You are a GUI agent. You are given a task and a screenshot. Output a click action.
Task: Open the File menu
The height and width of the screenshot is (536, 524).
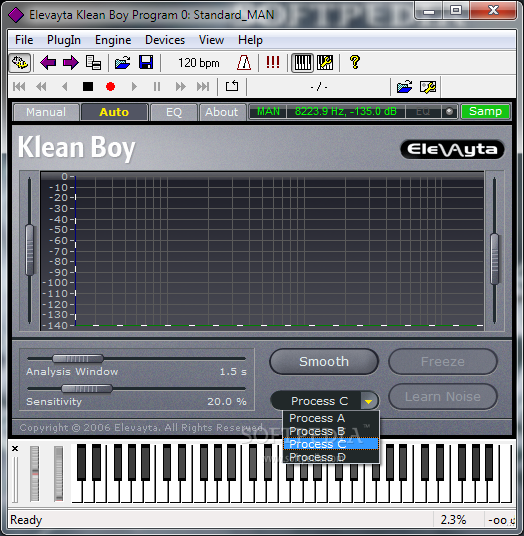(24, 40)
